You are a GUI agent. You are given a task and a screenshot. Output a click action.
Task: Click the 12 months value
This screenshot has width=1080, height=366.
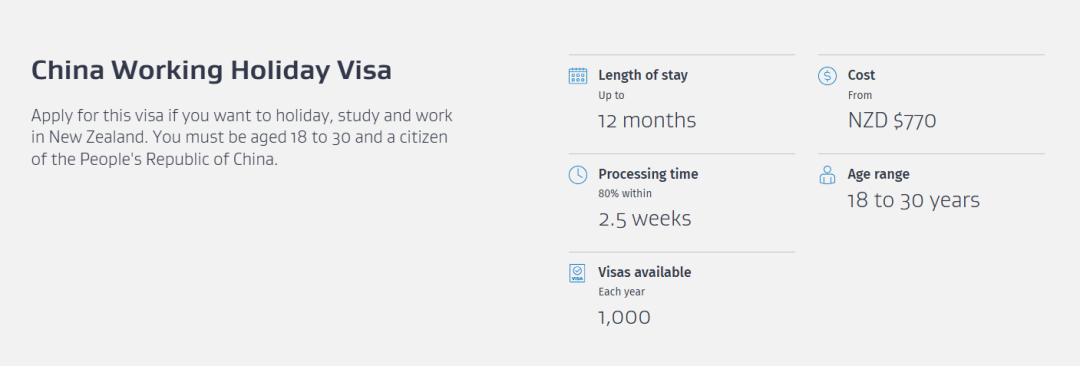[647, 121]
